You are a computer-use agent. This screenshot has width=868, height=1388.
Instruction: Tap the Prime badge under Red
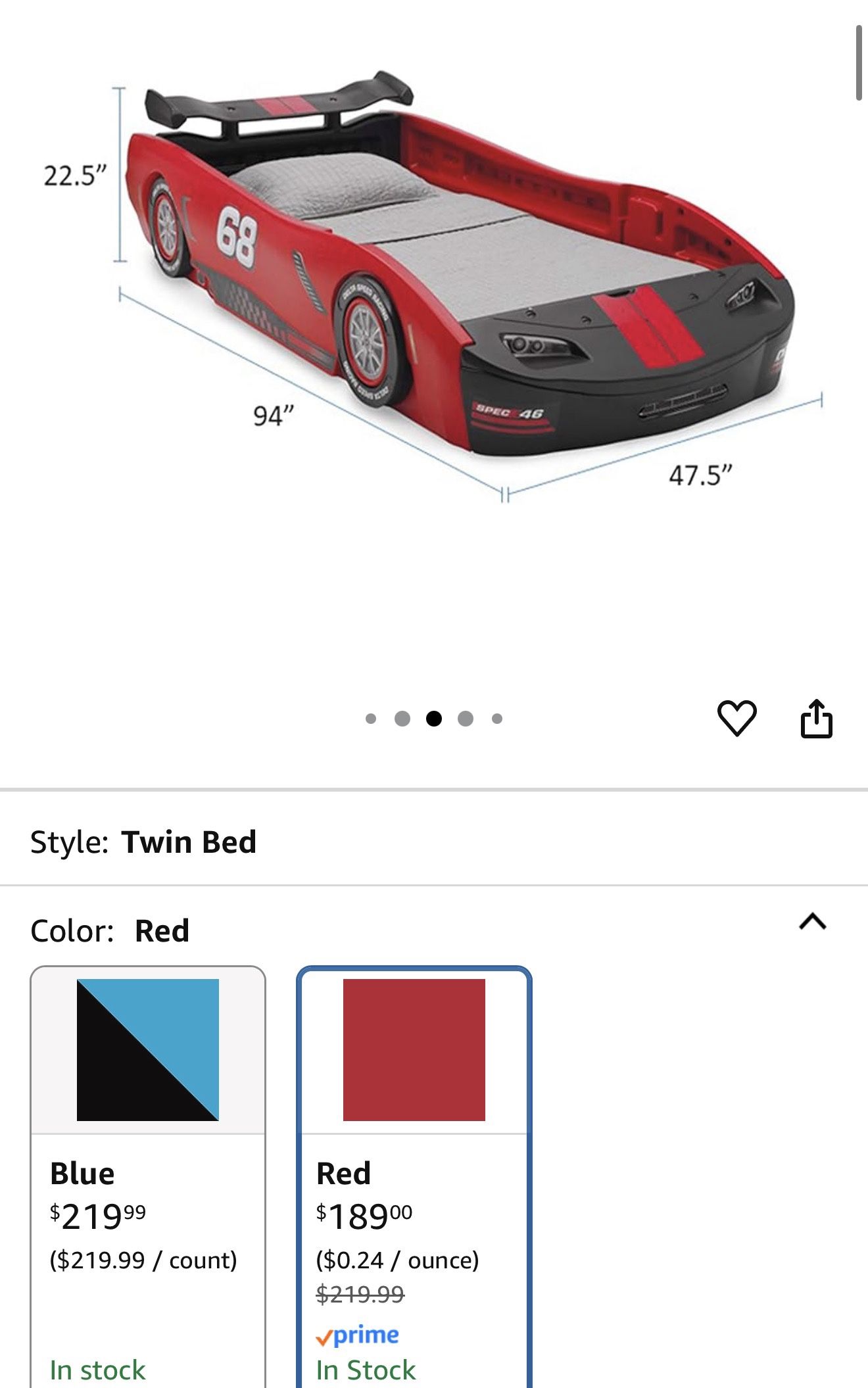click(357, 1335)
